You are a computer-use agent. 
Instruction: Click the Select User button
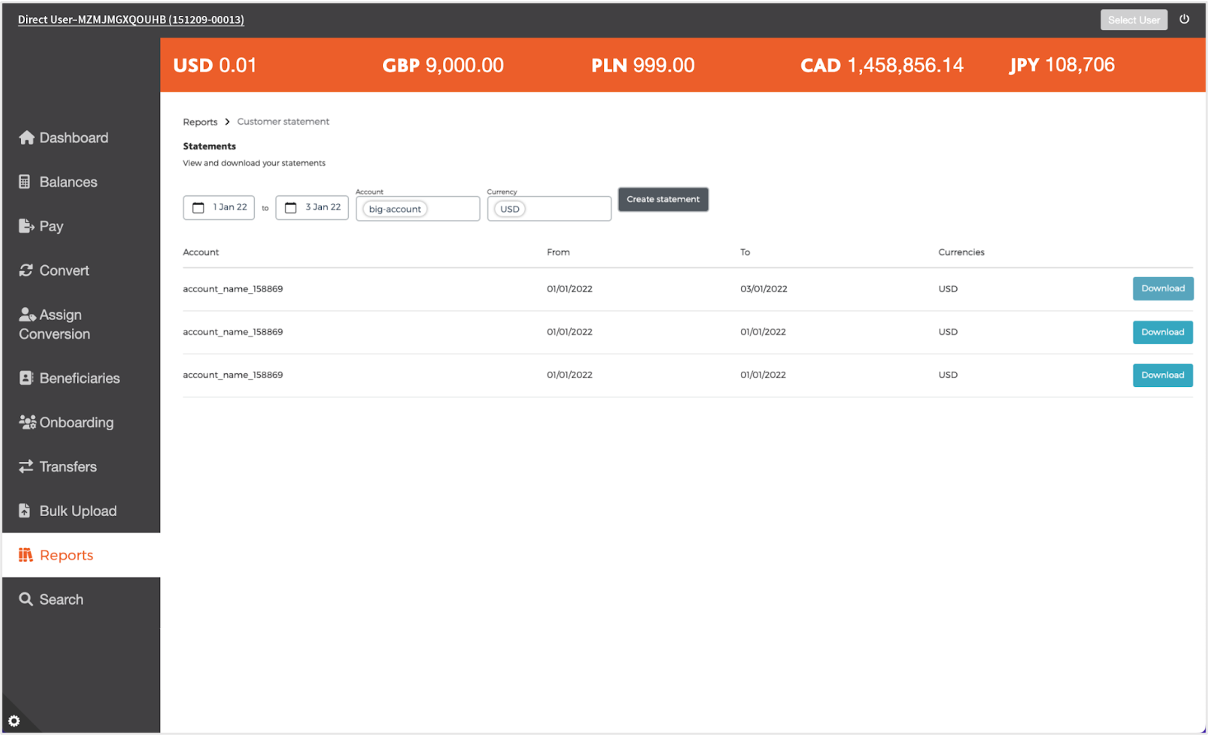click(1133, 20)
